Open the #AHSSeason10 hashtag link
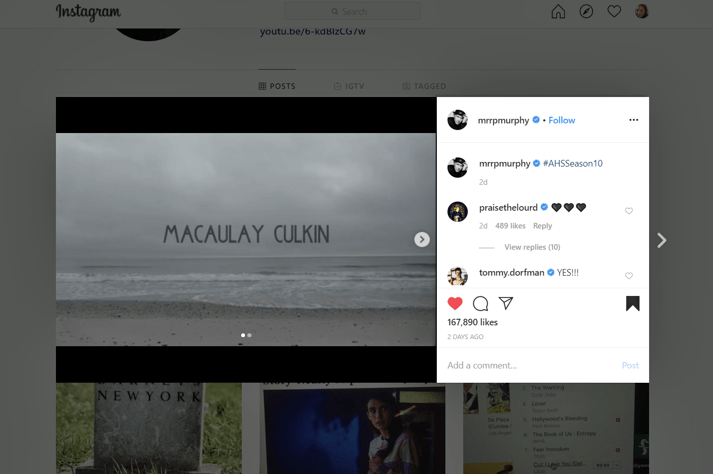Image resolution: width=713 pixels, height=474 pixels. click(572, 163)
